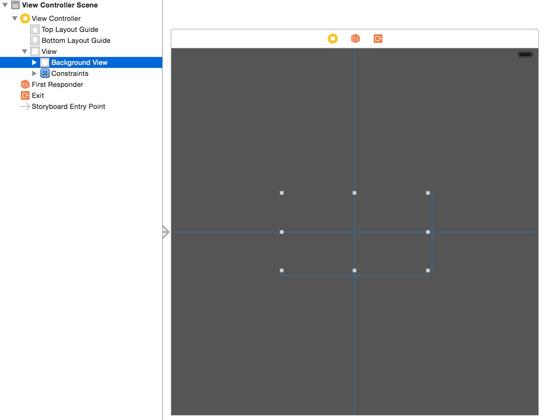Select Bottom Layout Guide in outline

click(76, 40)
